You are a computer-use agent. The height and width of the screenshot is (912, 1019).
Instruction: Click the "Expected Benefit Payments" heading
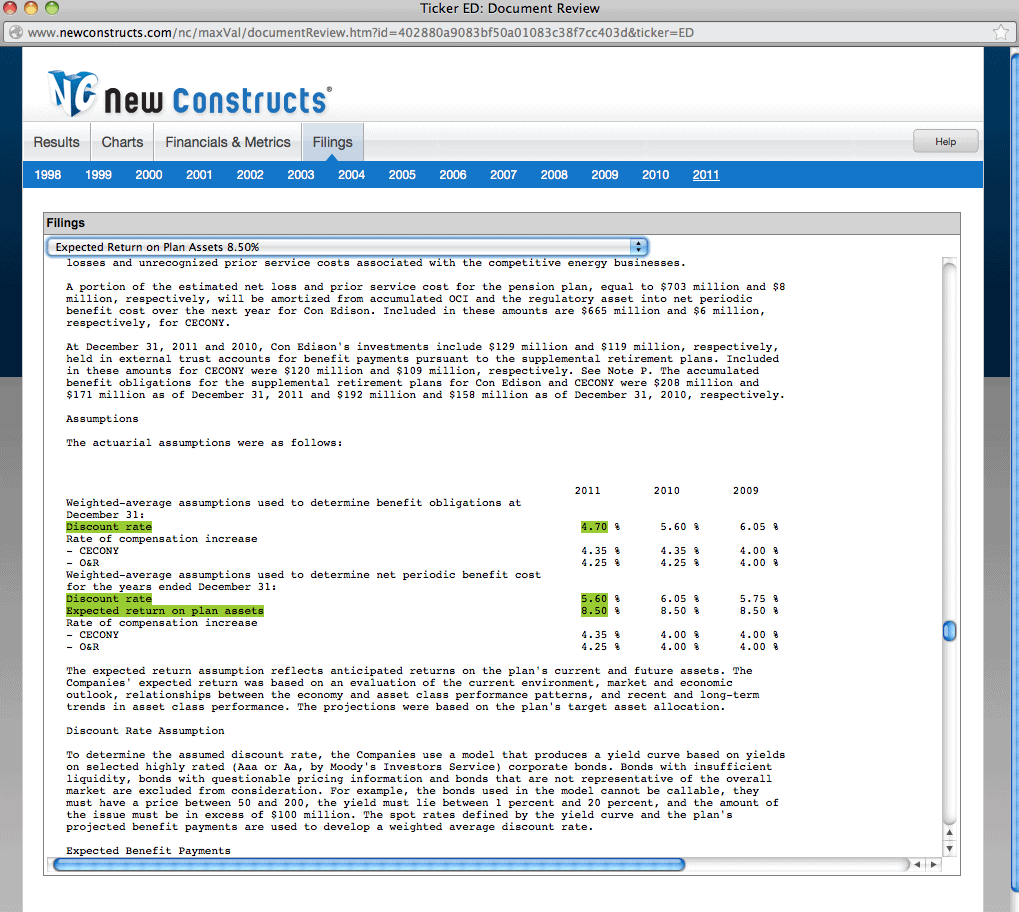148,851
